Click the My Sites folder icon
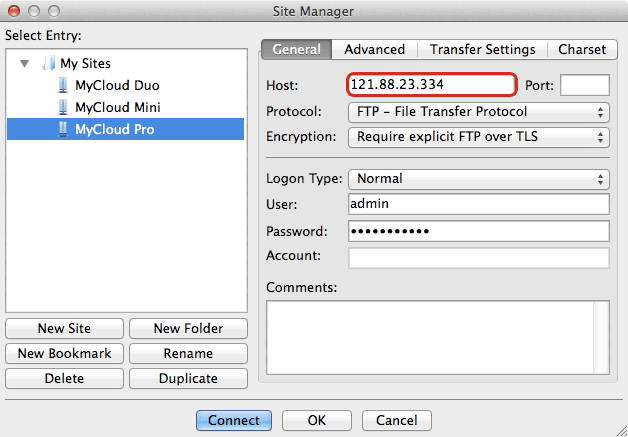 [48, 63]
